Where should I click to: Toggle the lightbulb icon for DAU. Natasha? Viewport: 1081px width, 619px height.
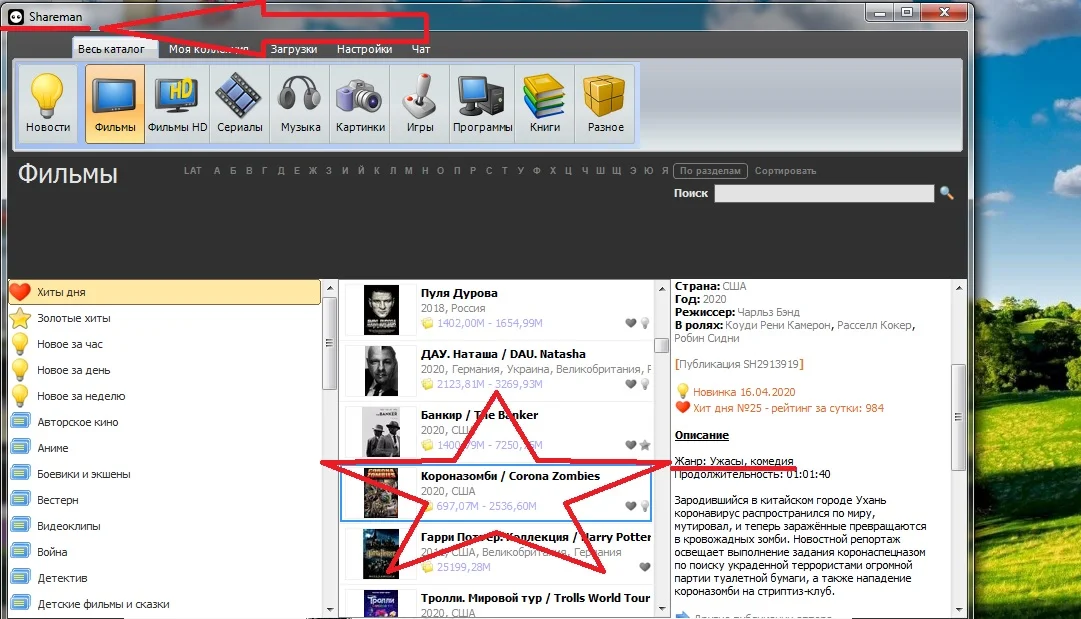(644, 384)
